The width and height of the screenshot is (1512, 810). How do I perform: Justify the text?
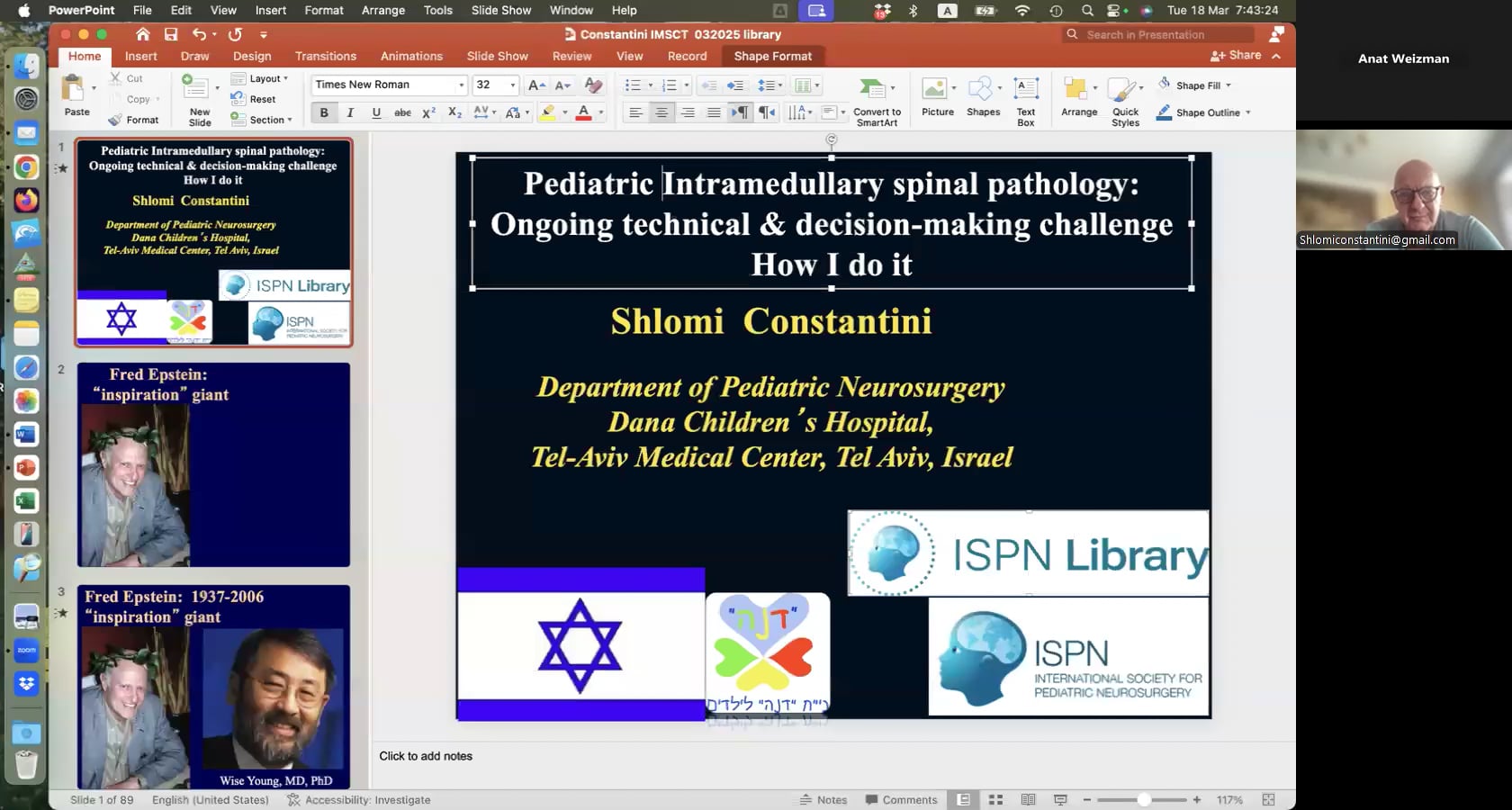tap(714, 112)
